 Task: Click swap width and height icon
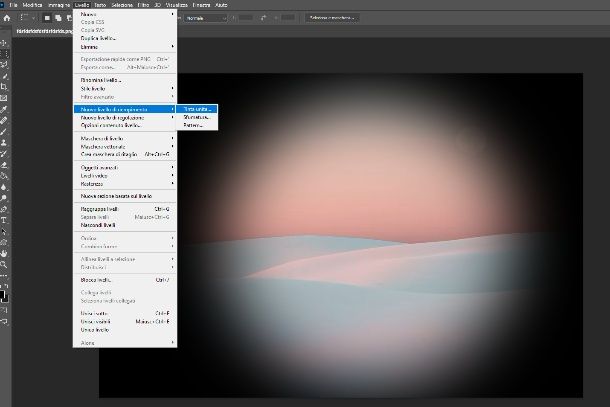(264, 18)
